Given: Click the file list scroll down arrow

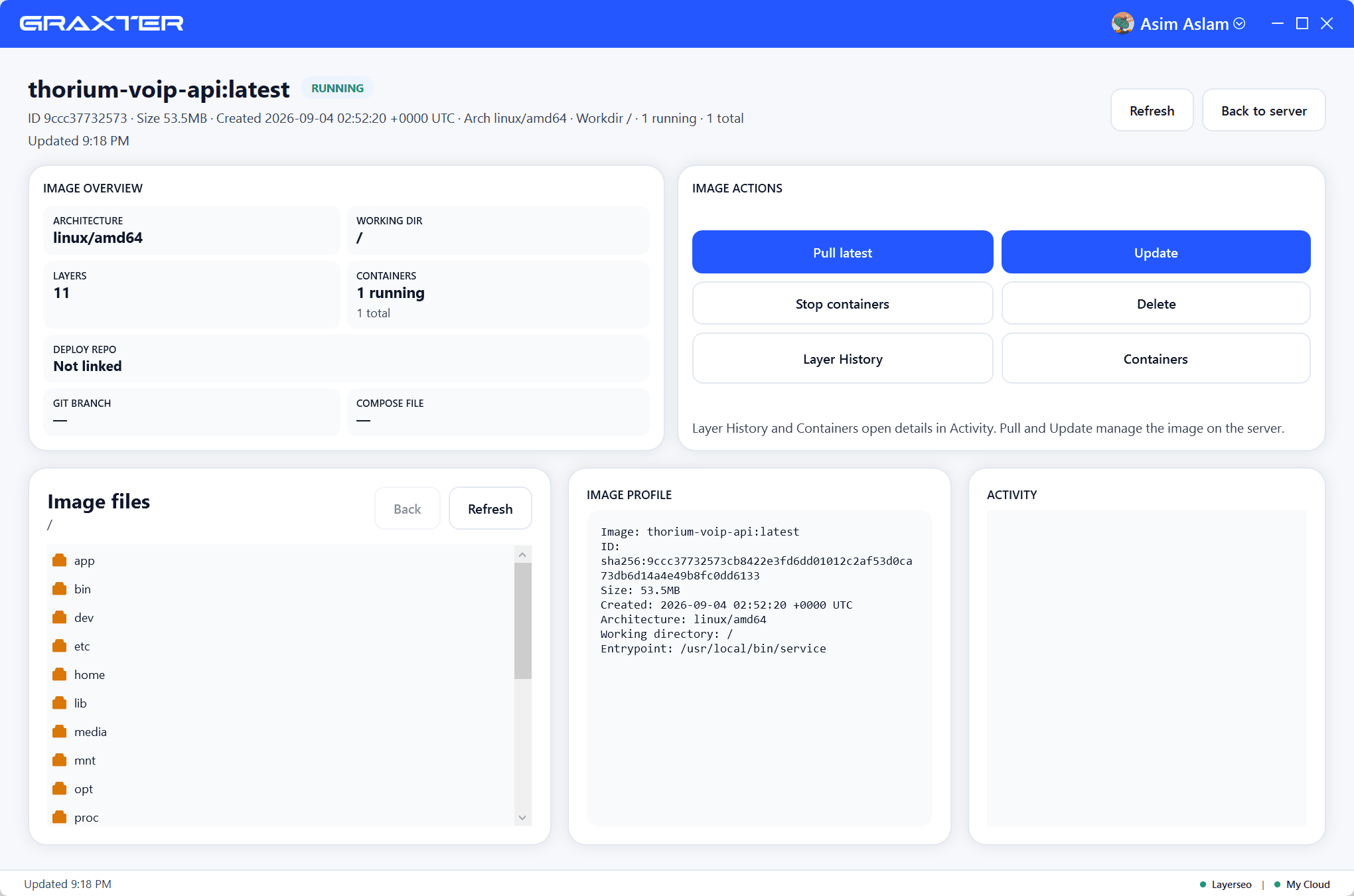Looking at the screenshot, I should coord(522,818).
